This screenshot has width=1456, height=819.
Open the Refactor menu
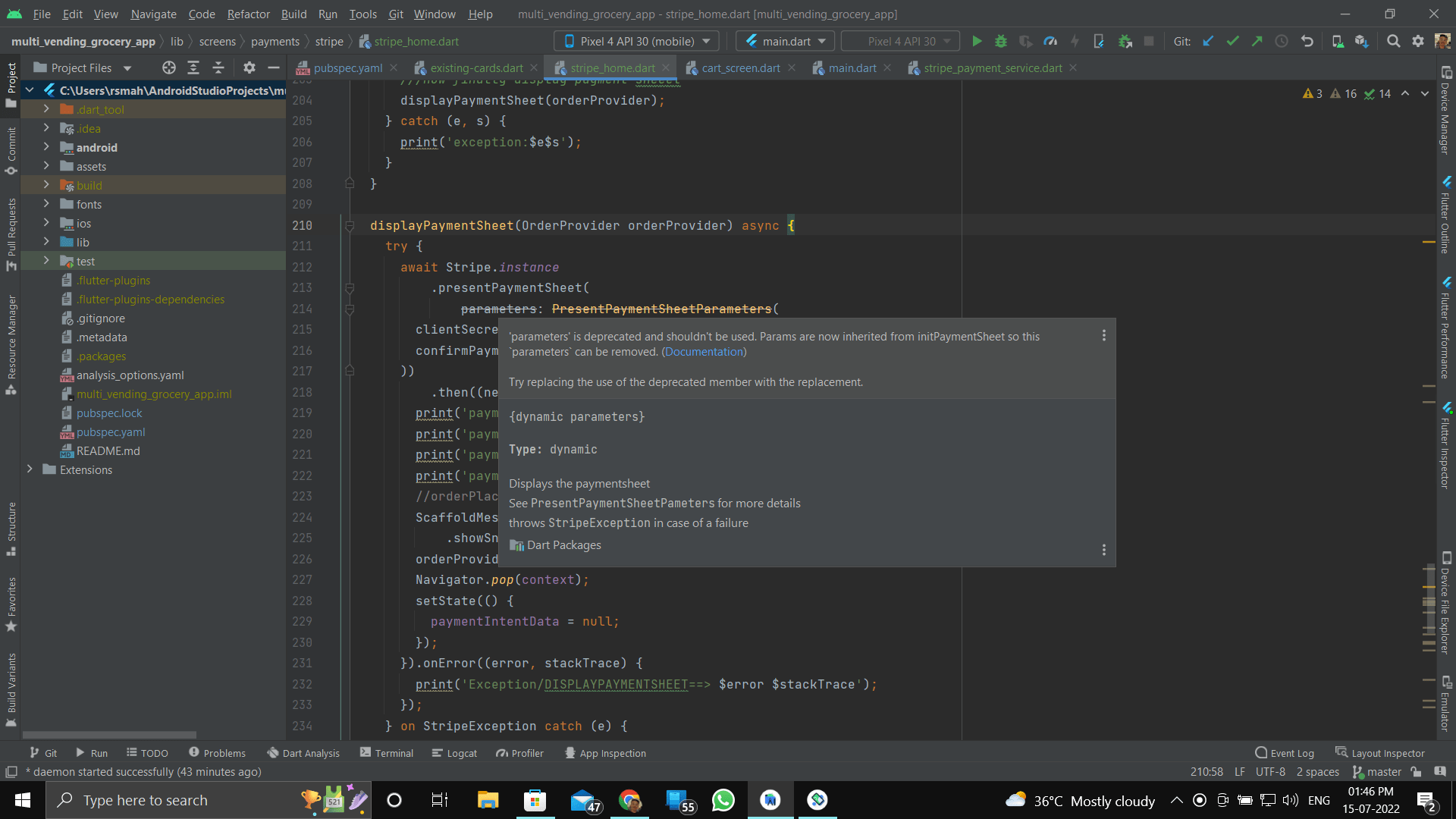tap(248, 14)
